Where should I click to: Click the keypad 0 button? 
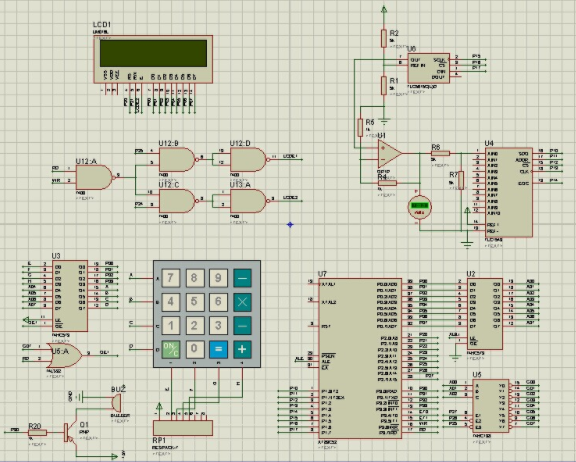click(x=194, y=349)
